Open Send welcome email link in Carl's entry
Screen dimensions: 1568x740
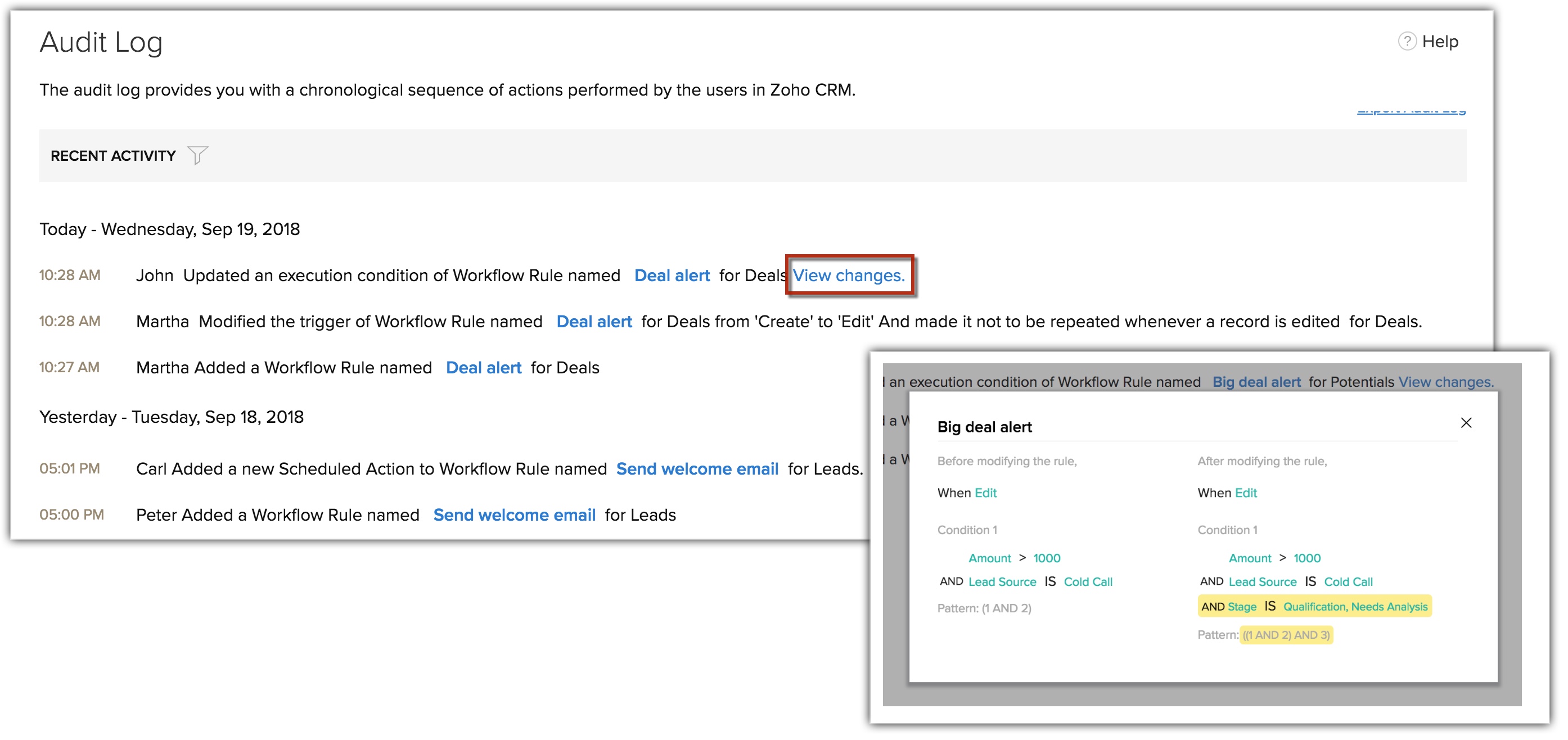[697, 469]
